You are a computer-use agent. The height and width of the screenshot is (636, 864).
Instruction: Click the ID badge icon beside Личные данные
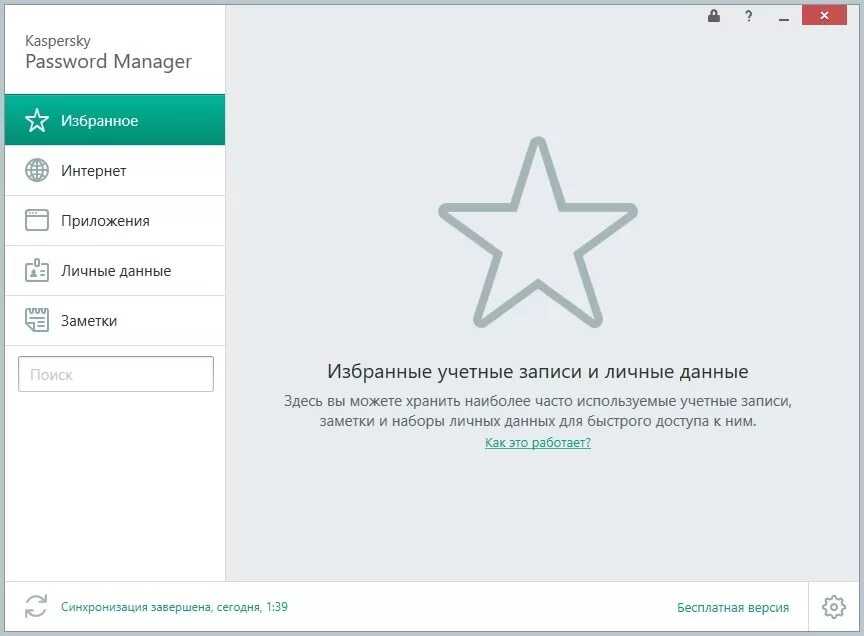[x=37, y=270]
